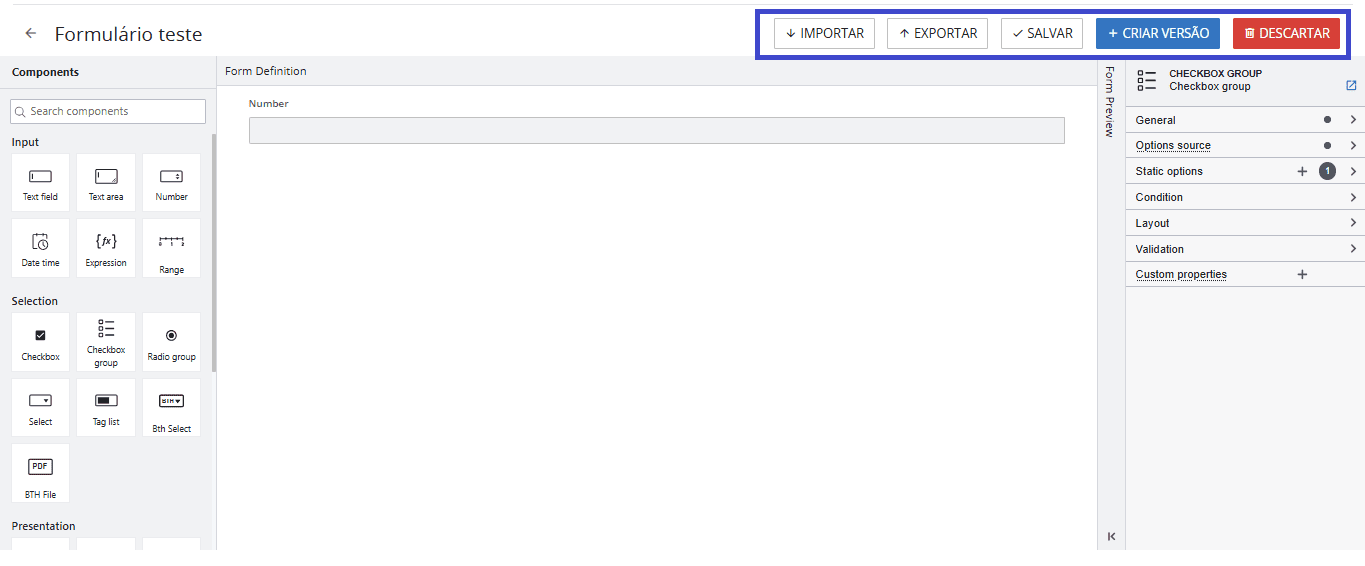
Task: Click the back arrow beside Formulário teste
Action: 31,34
